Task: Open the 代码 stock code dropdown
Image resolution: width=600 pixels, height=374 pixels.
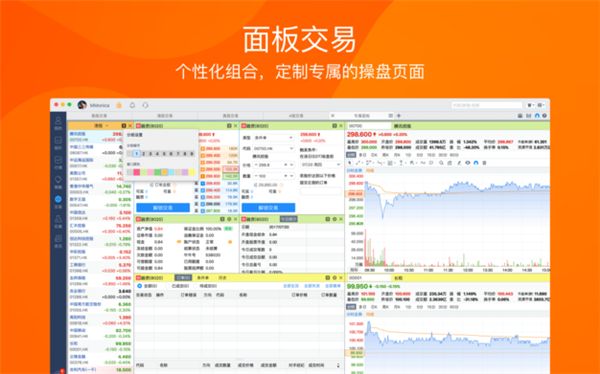Action: (273, 148)
